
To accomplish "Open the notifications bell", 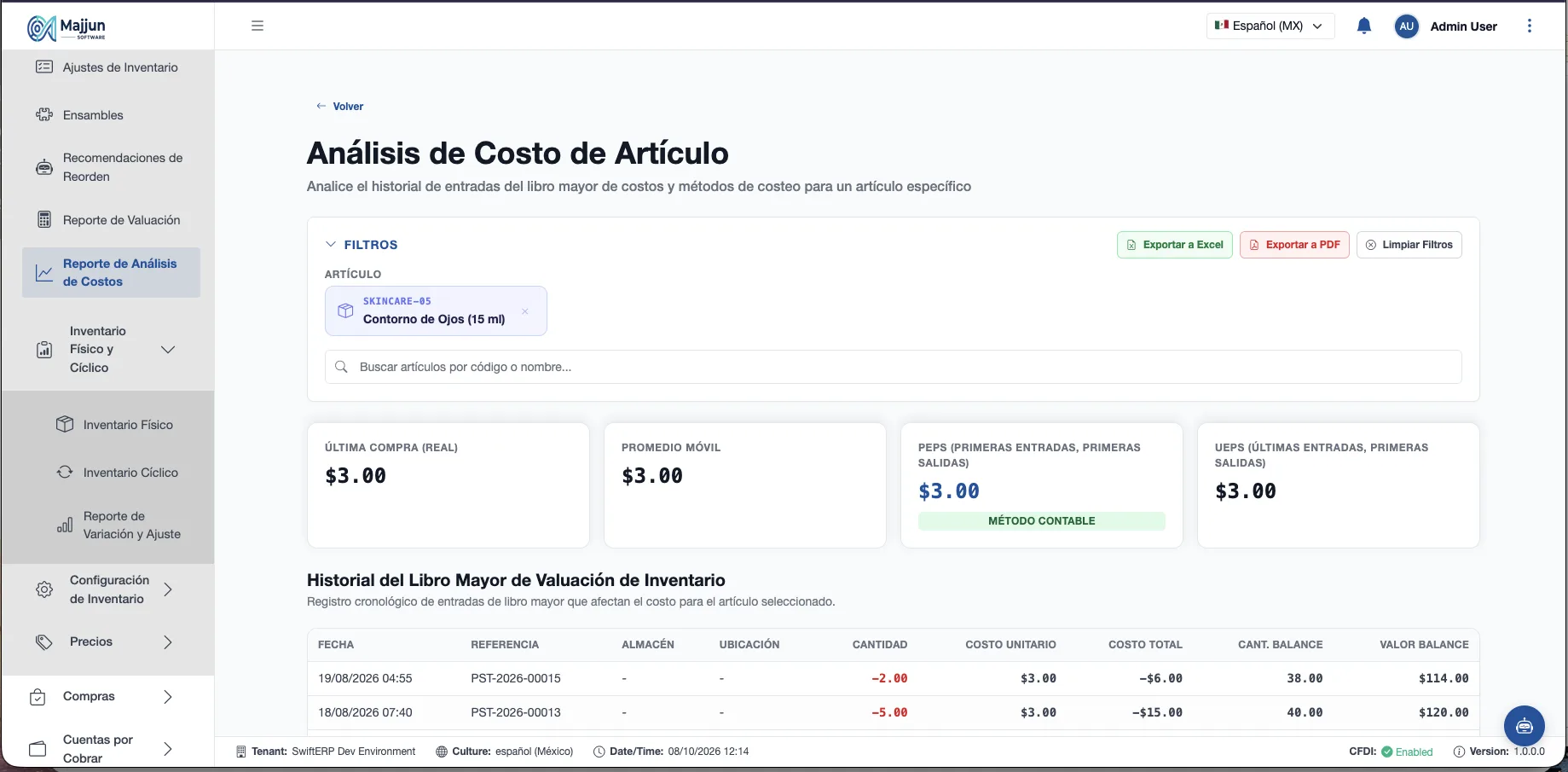I will 1364,26.
